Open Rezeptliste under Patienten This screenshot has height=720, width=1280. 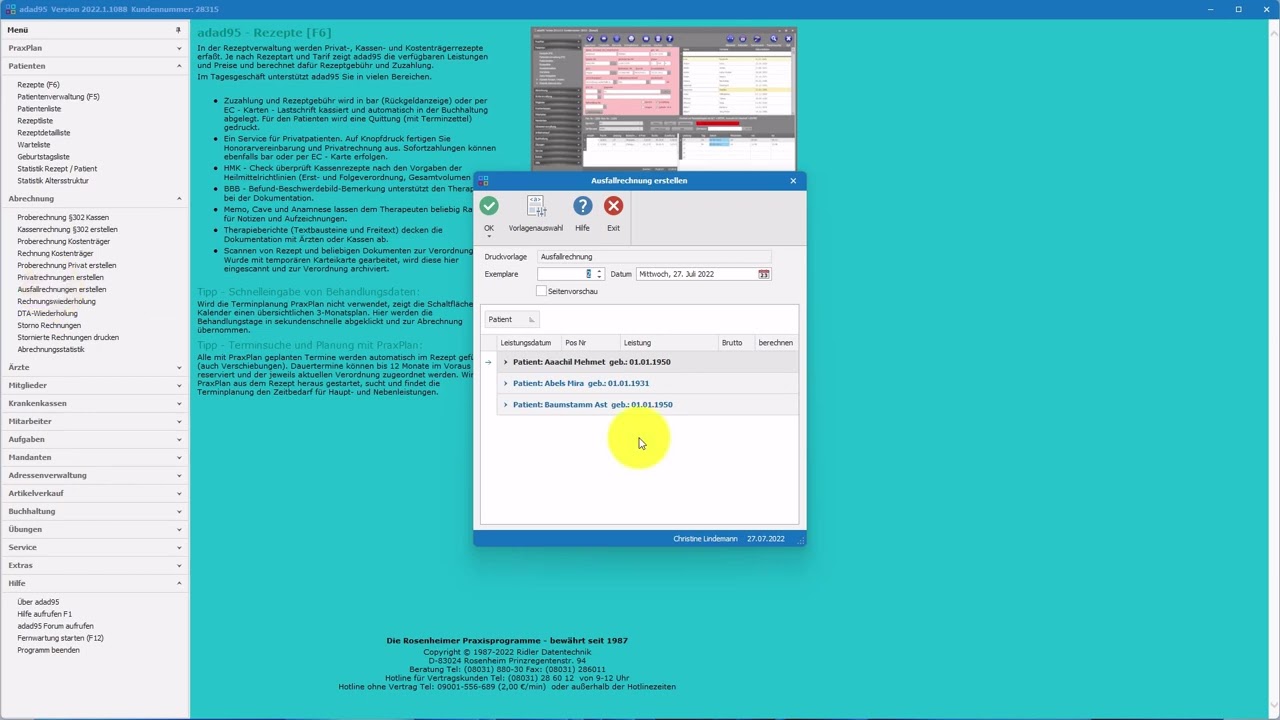point(35,121)
